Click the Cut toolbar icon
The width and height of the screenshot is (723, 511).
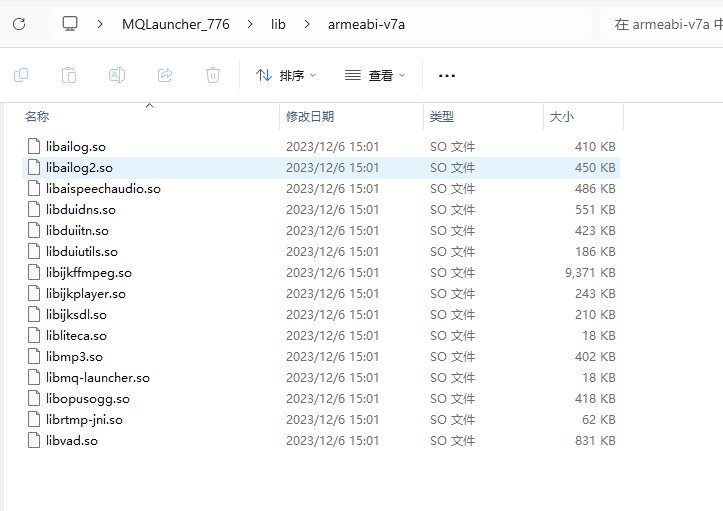coord(21,75)
